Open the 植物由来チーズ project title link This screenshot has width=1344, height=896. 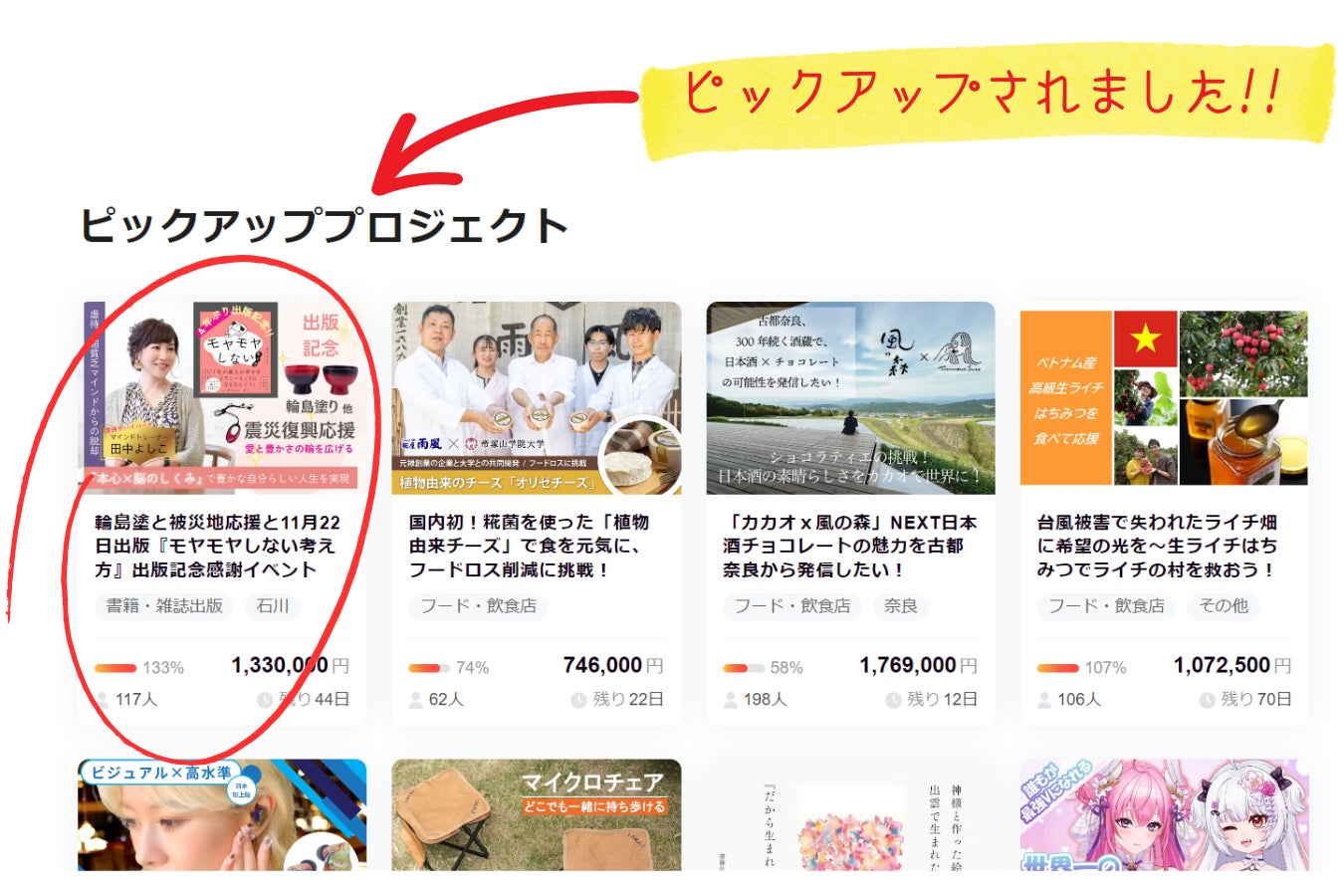(529, 546)
